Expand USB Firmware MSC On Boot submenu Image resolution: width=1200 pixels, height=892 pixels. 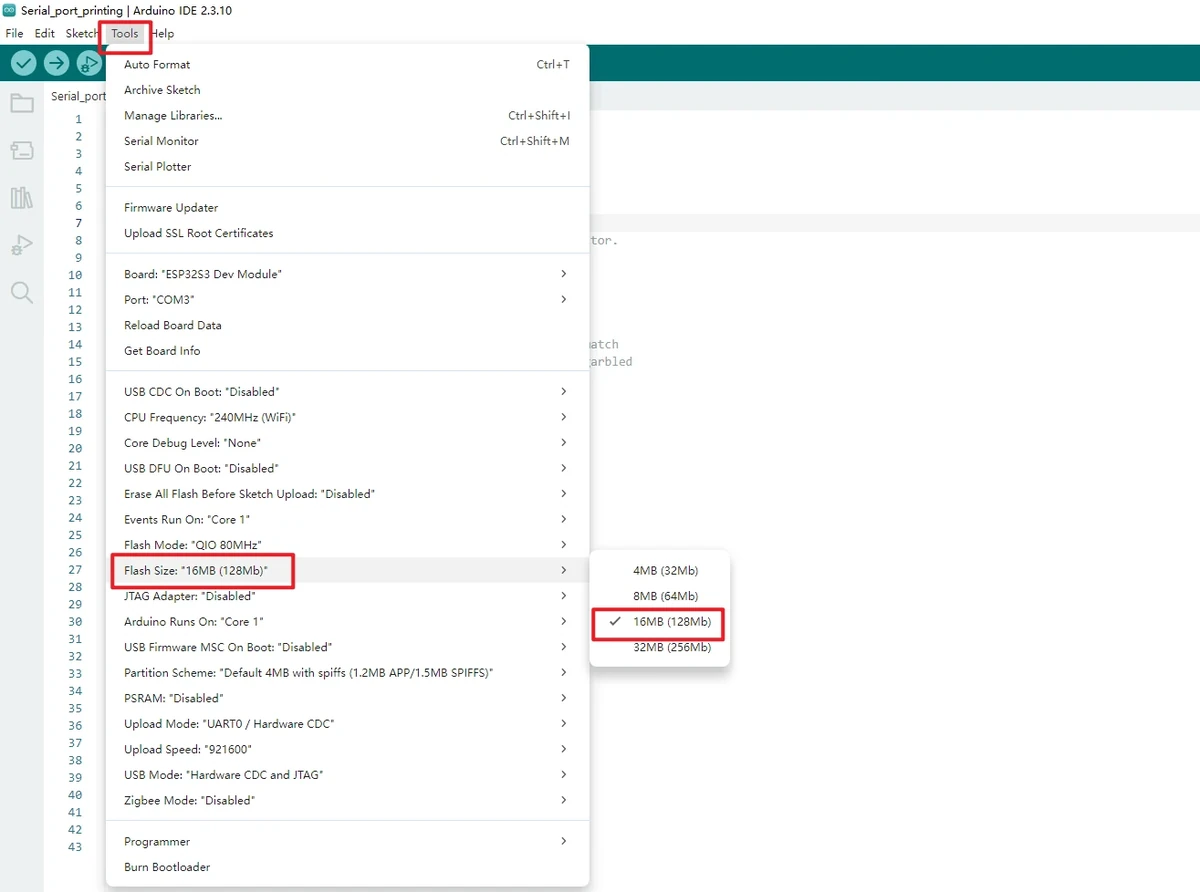pyautogui.click(x=348, y=647)
